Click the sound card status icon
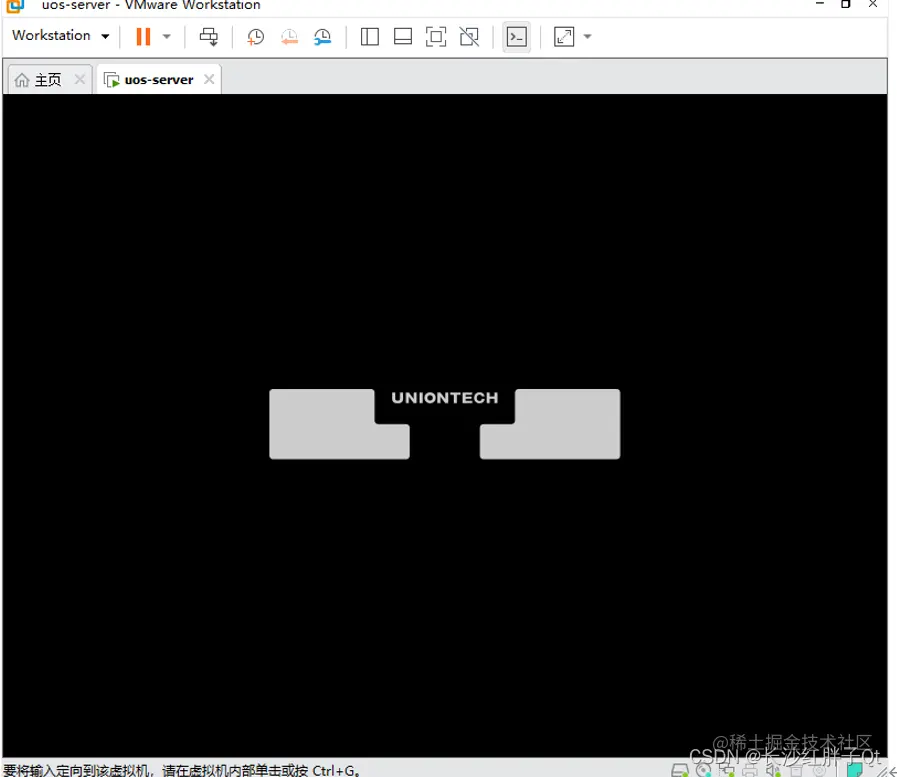 click(x=773, y=770)
